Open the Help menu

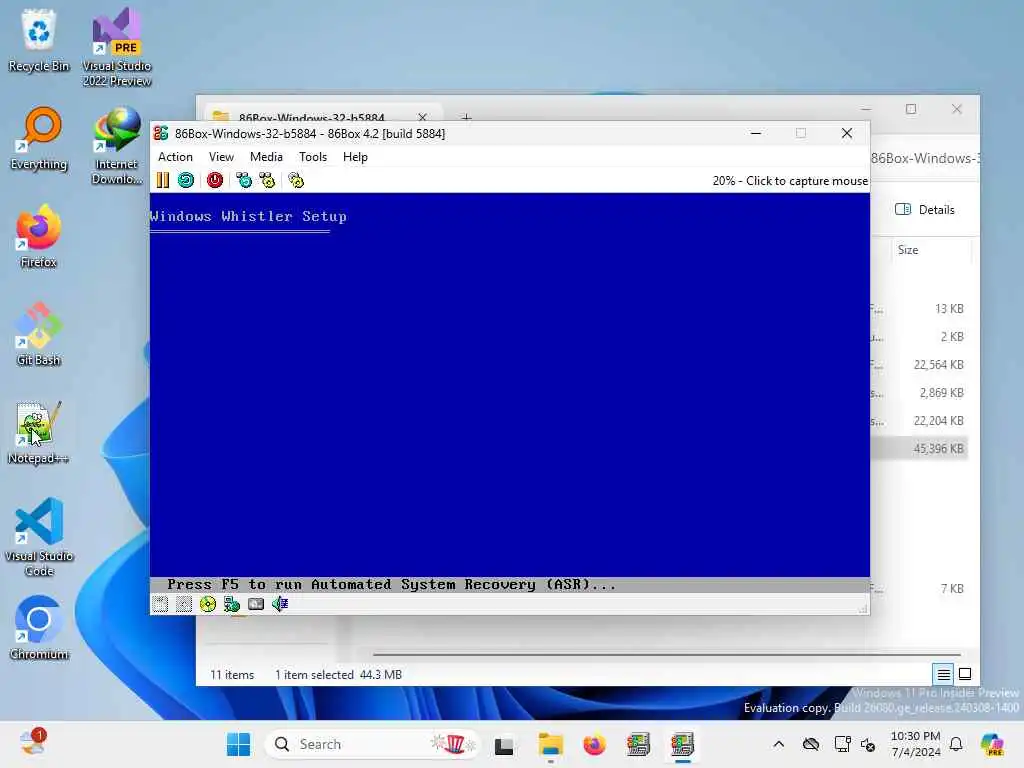355,157
